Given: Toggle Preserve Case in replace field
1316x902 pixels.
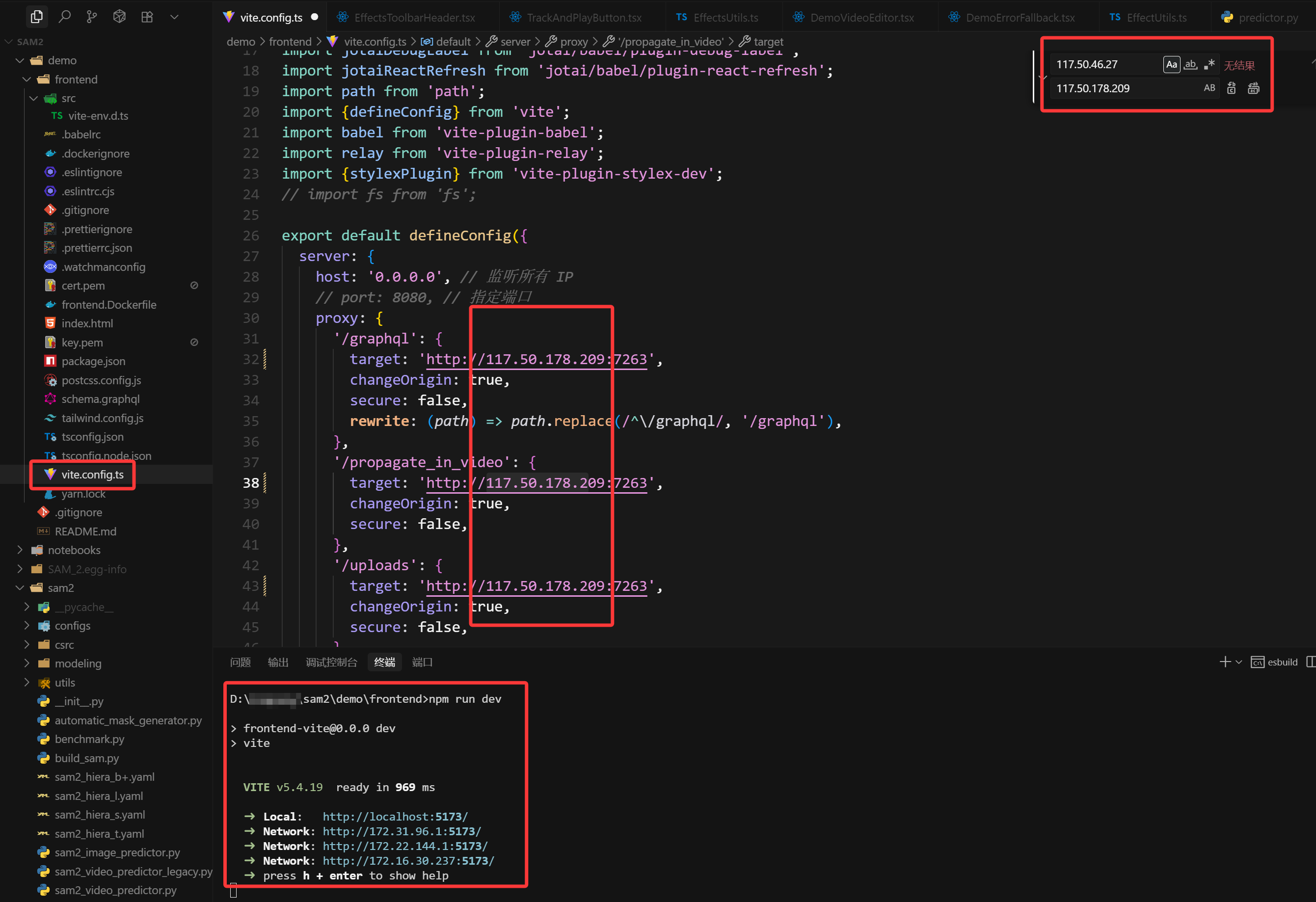Looking at the screenshot, I should tap(1209, 88).
